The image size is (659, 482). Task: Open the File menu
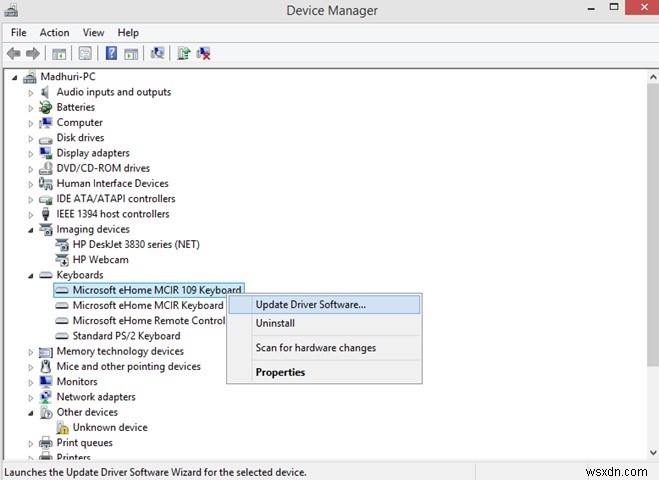coord(18,32)
